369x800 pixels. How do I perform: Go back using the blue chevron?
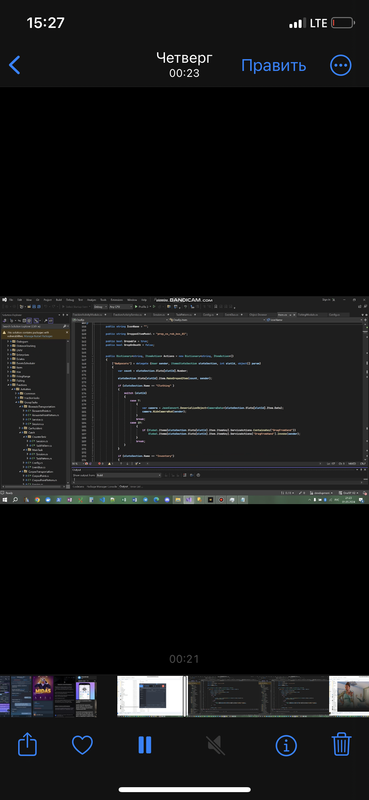[x=15, y=65]
